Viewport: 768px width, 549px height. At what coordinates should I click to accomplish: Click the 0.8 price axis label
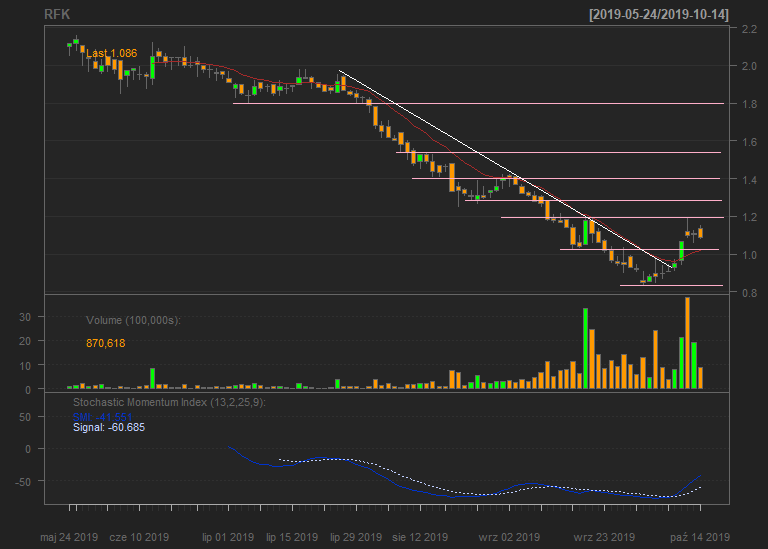pos(749,293)
